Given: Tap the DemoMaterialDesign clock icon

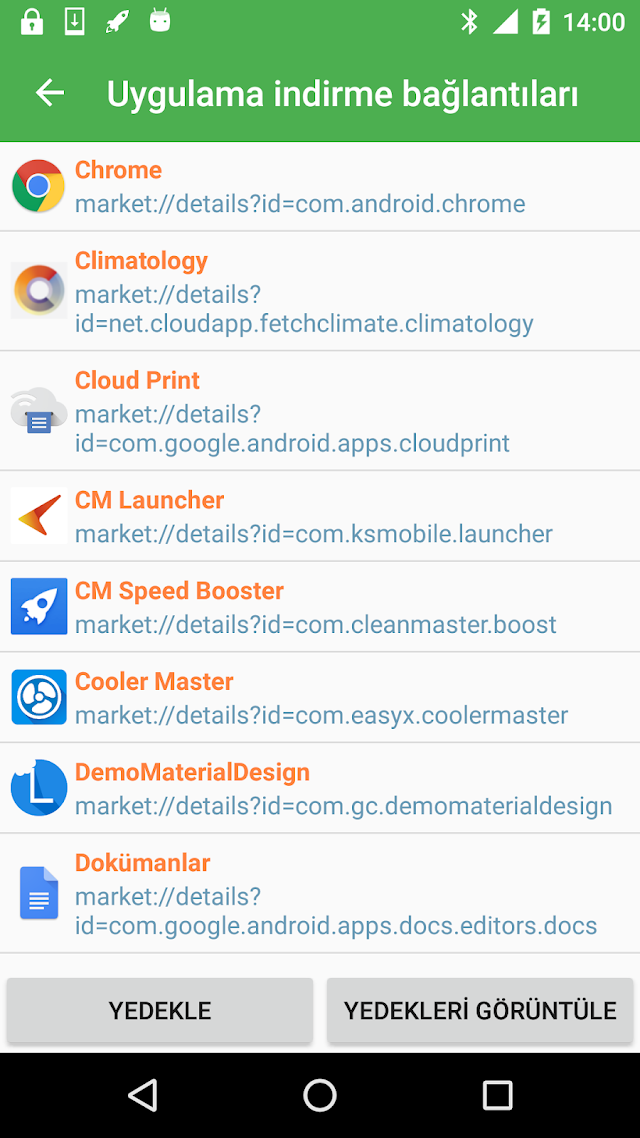Looking at the screenshot, I should (x=38, y=787).
